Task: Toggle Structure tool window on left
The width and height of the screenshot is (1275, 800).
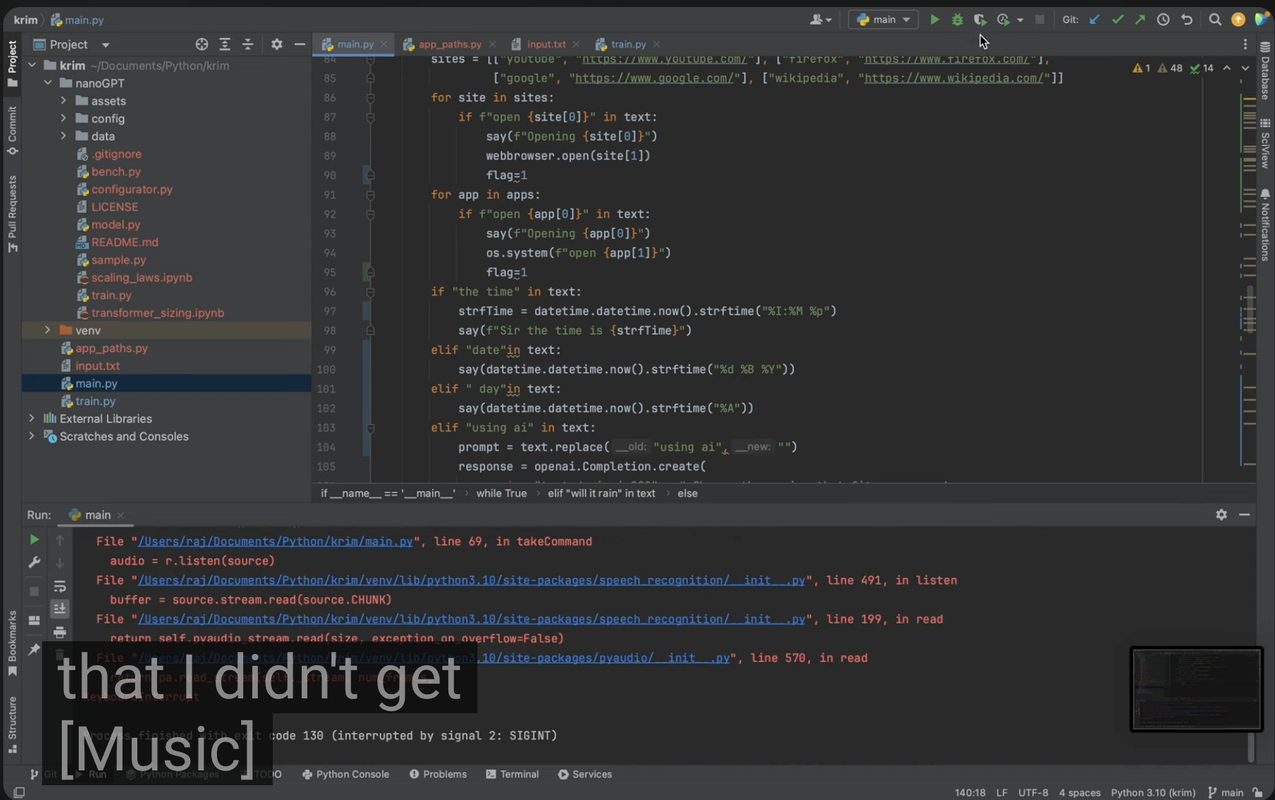Action: point(12,724)
